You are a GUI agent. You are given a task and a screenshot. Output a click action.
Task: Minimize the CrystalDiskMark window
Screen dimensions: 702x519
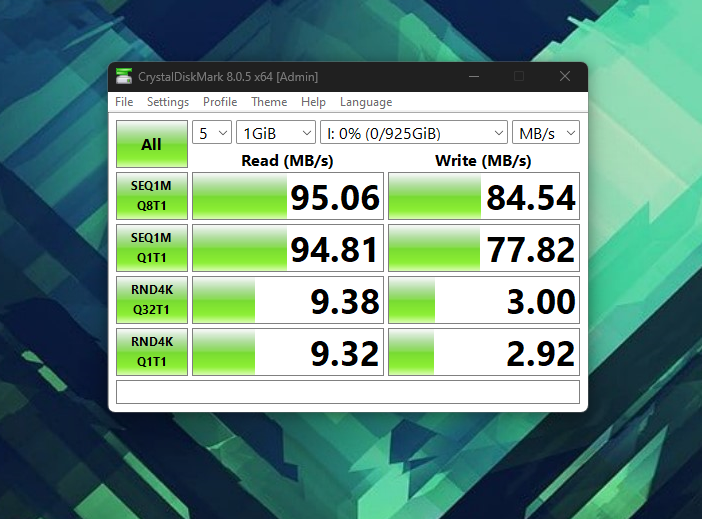point(474,77)
